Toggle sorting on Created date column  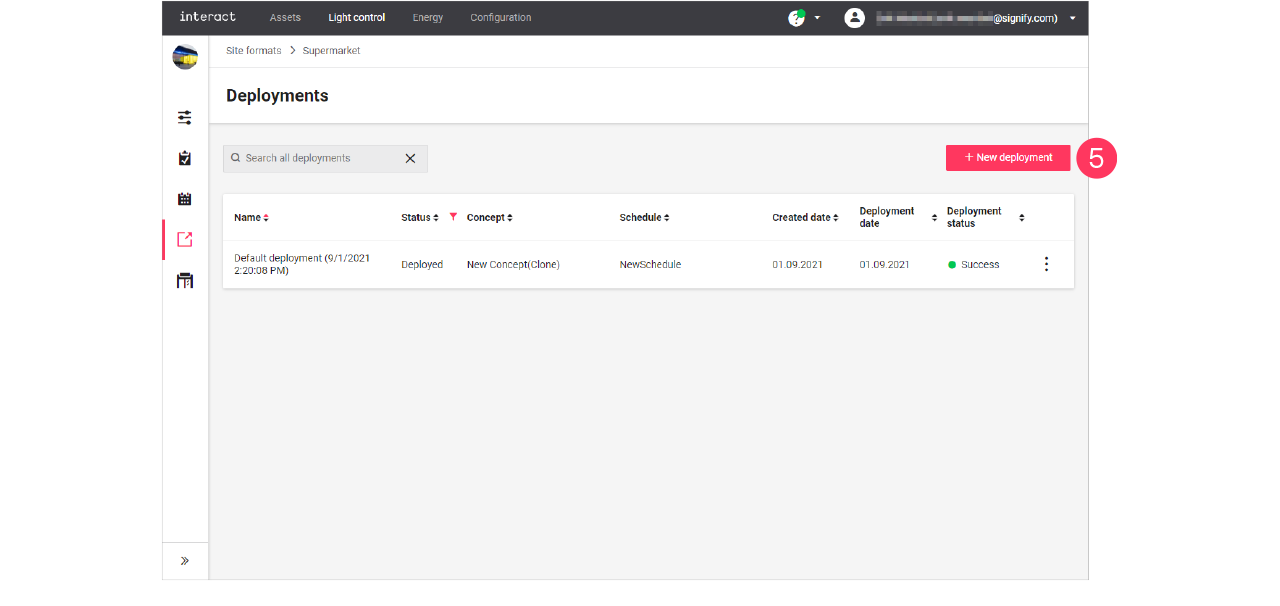[837, 217]
